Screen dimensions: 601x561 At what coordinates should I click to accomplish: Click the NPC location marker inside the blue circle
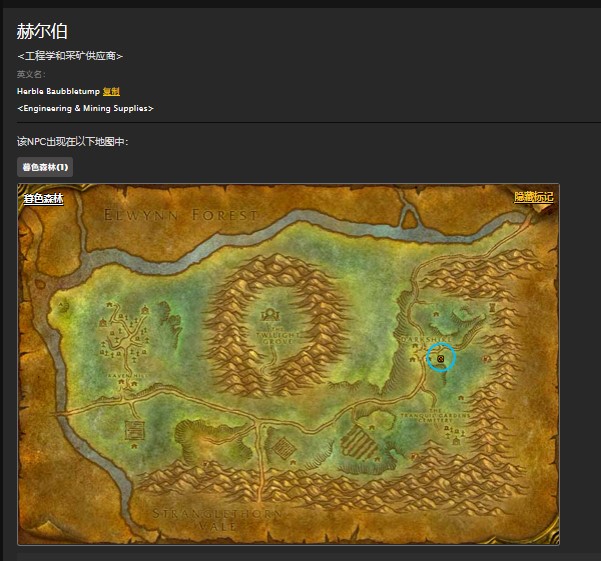440,359
